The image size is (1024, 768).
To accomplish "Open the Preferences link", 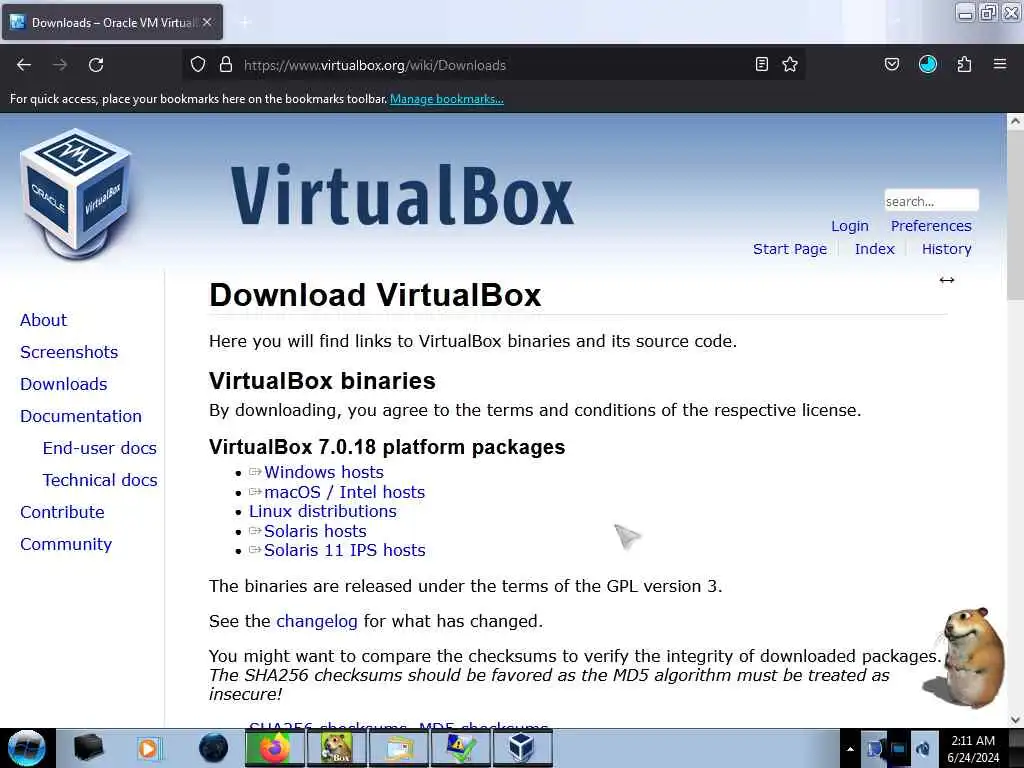I will (931, 226).
